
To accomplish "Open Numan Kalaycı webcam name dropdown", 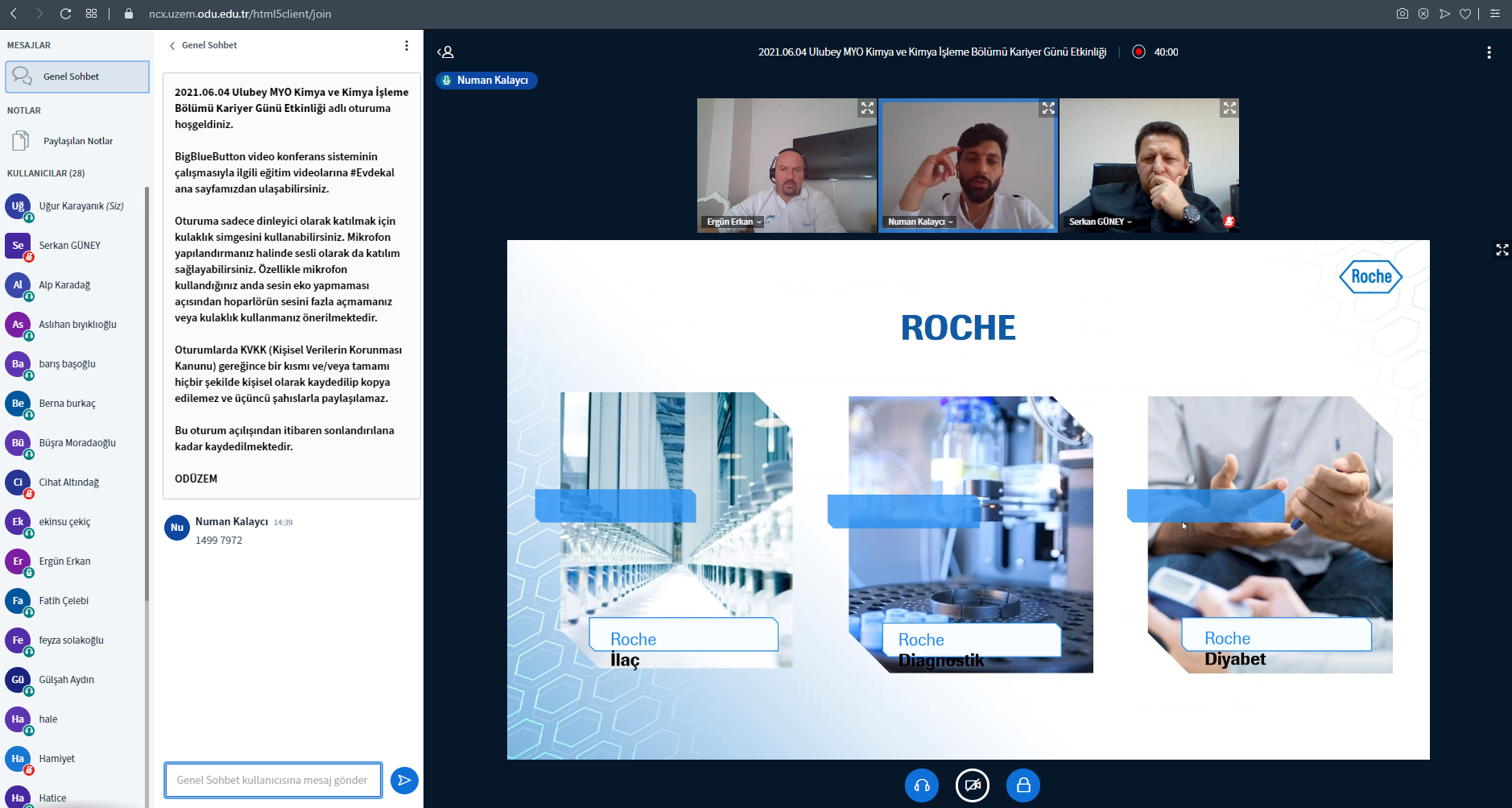I will [x=920, y=222].
